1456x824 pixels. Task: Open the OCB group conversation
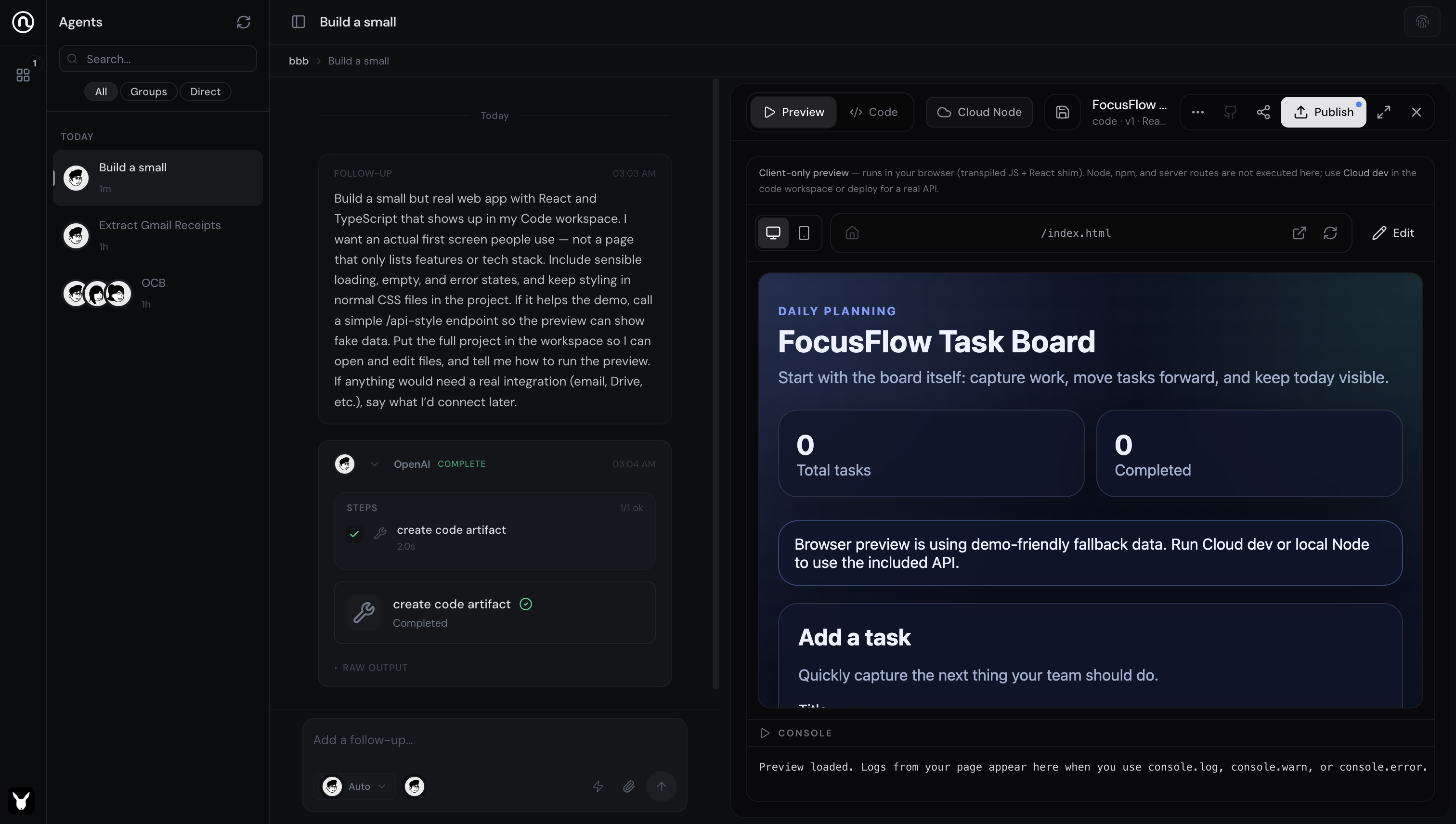point(157,293)
